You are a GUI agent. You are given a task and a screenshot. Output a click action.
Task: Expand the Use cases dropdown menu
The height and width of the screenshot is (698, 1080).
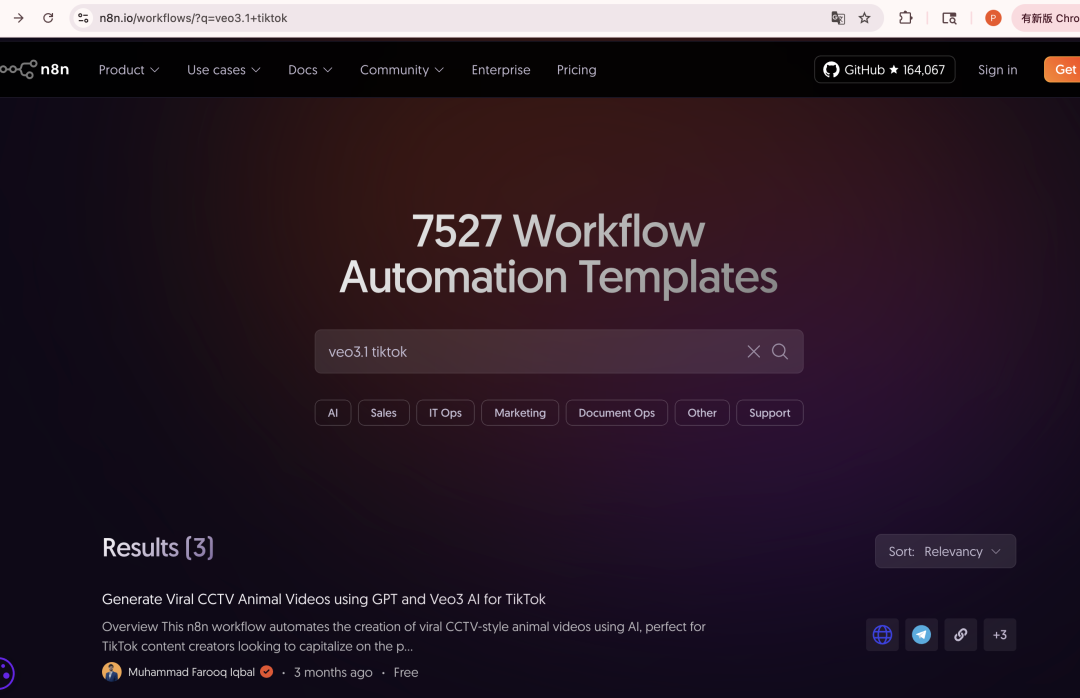point(223,70)
